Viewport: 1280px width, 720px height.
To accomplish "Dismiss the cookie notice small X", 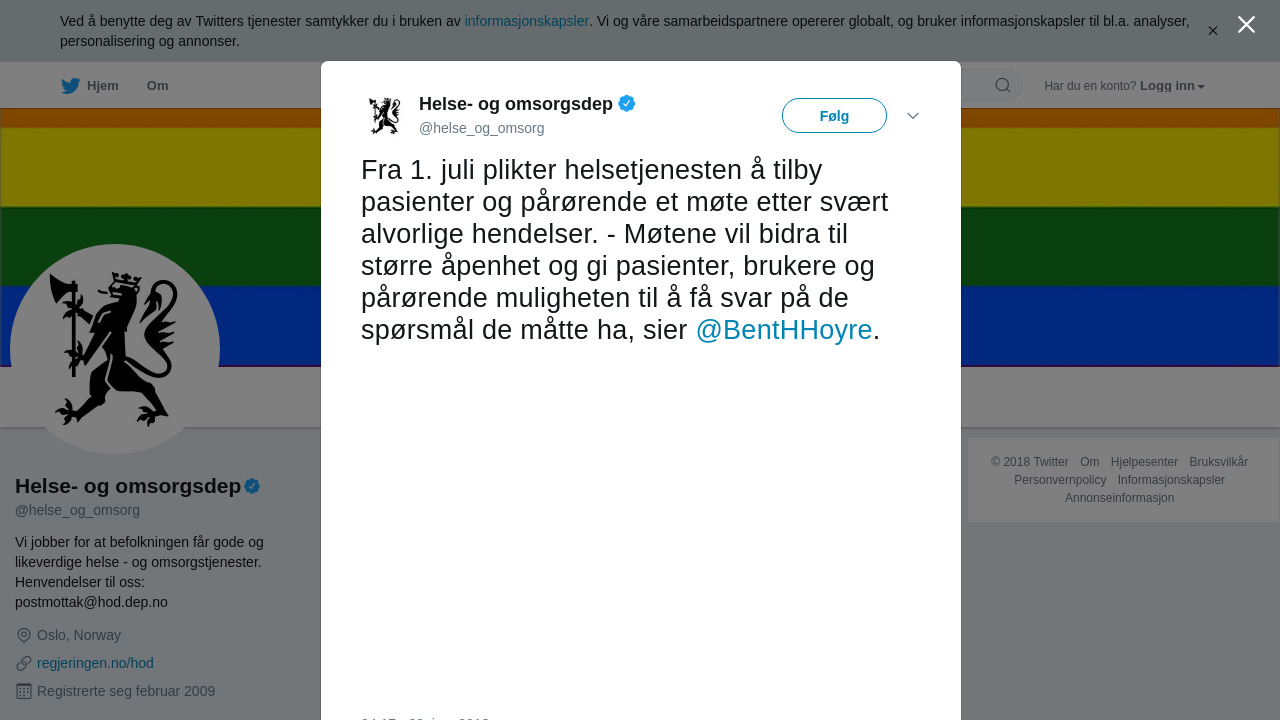I will click(1213, 31).
